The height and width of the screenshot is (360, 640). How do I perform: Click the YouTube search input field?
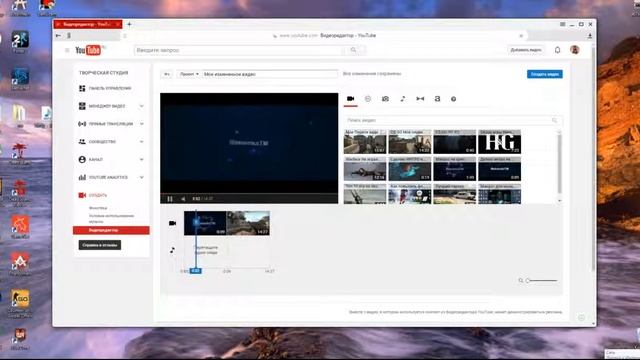pyautogui.click(x=240, y=50)
